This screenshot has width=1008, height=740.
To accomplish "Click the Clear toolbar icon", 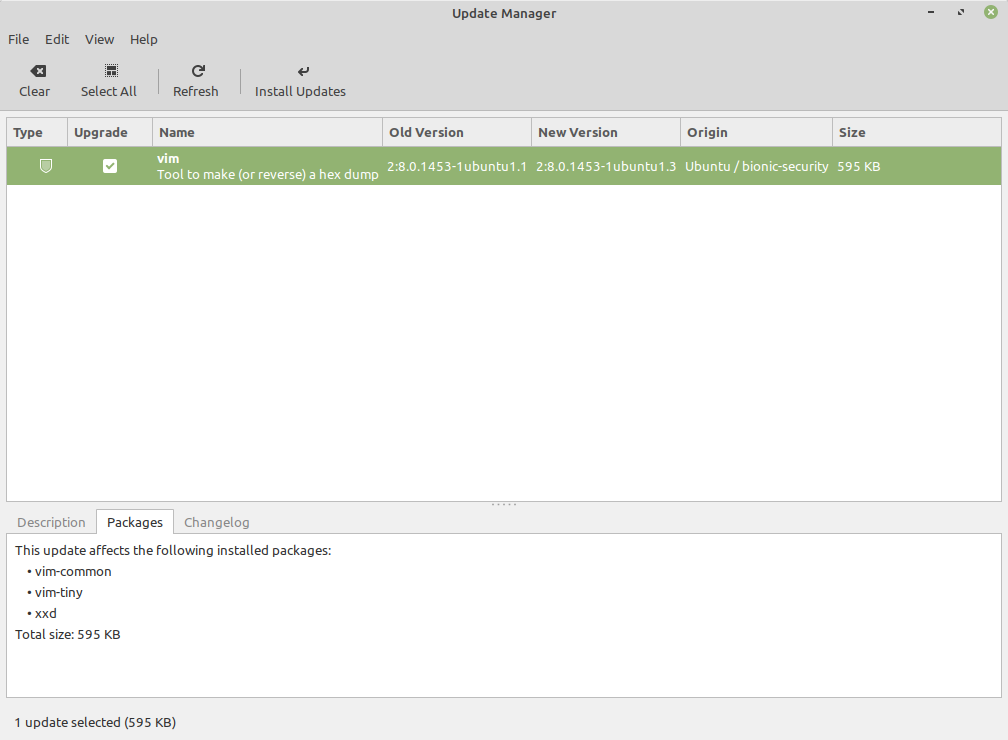I will click(38, 71).
